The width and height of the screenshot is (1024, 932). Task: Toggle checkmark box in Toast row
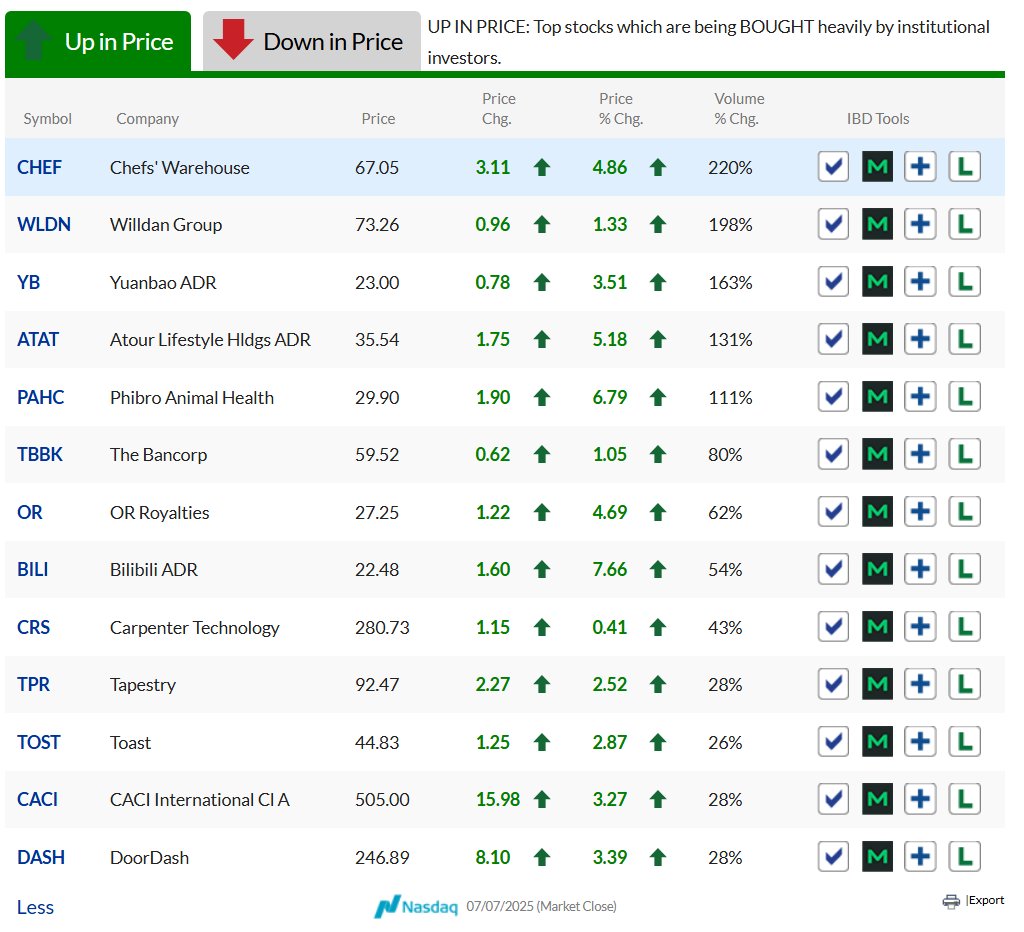(833, 742)
